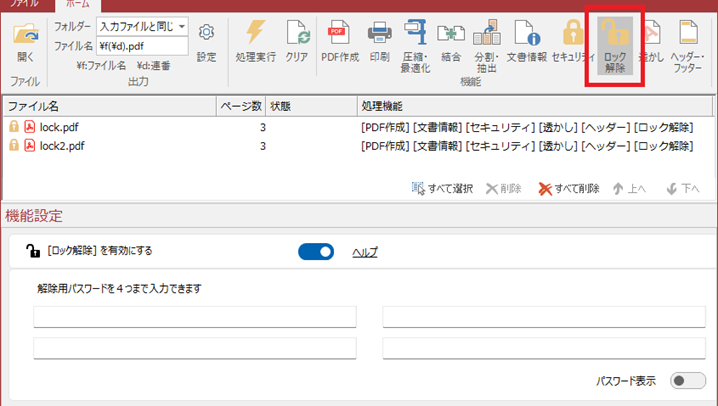Viewport: 718px width, 406px height.
Task: Click the bottom-left password field
Action: click(x=195, y=348)
